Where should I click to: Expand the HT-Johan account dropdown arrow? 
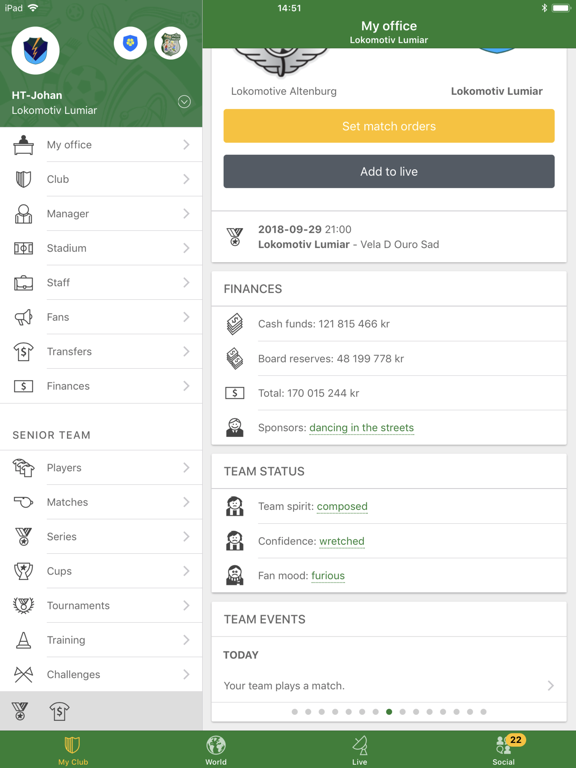pyautogui.click(x=184, y=101)
